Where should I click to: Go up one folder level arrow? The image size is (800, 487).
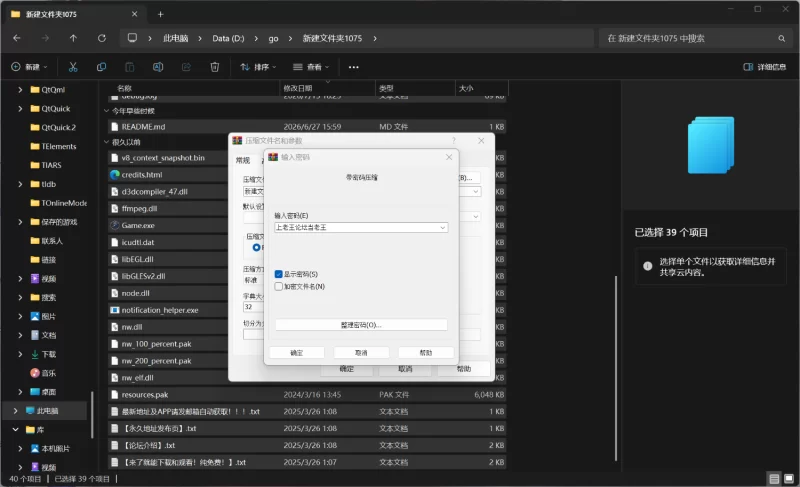73,38
